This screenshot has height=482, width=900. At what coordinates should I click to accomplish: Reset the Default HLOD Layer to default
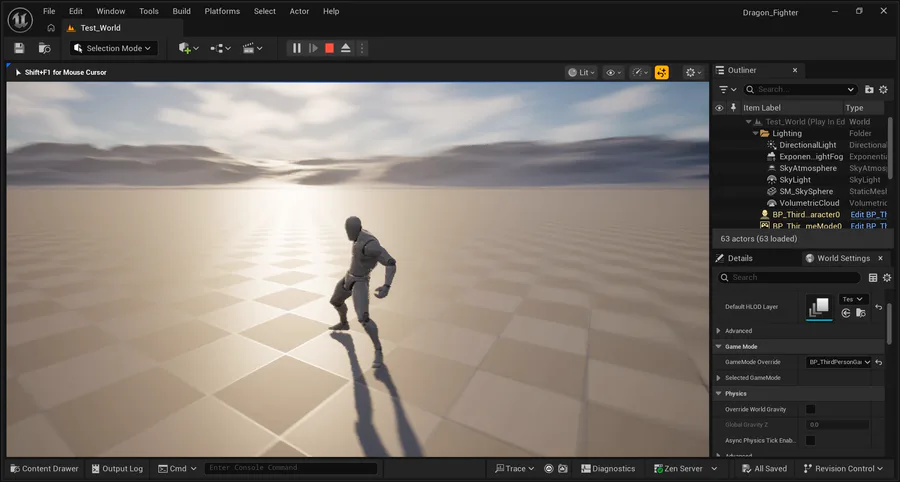tap(879, 308)
